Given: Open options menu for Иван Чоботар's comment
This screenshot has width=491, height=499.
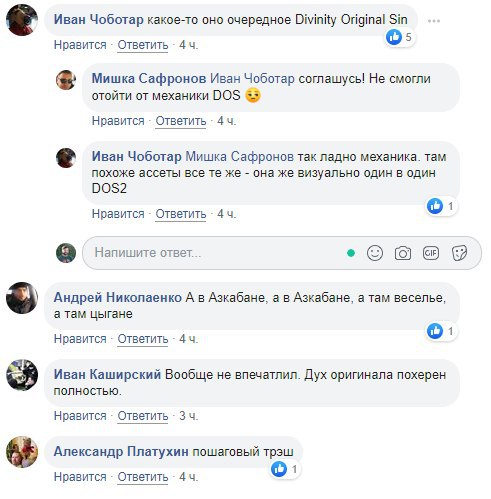Looking at the screenshot, I should (x=434, y=21).
